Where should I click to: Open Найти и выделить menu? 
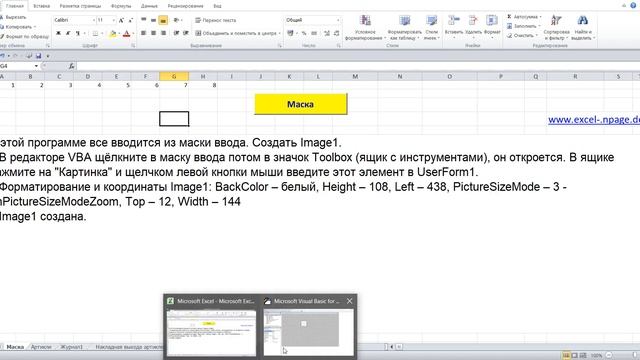click(x=582, y=27)
